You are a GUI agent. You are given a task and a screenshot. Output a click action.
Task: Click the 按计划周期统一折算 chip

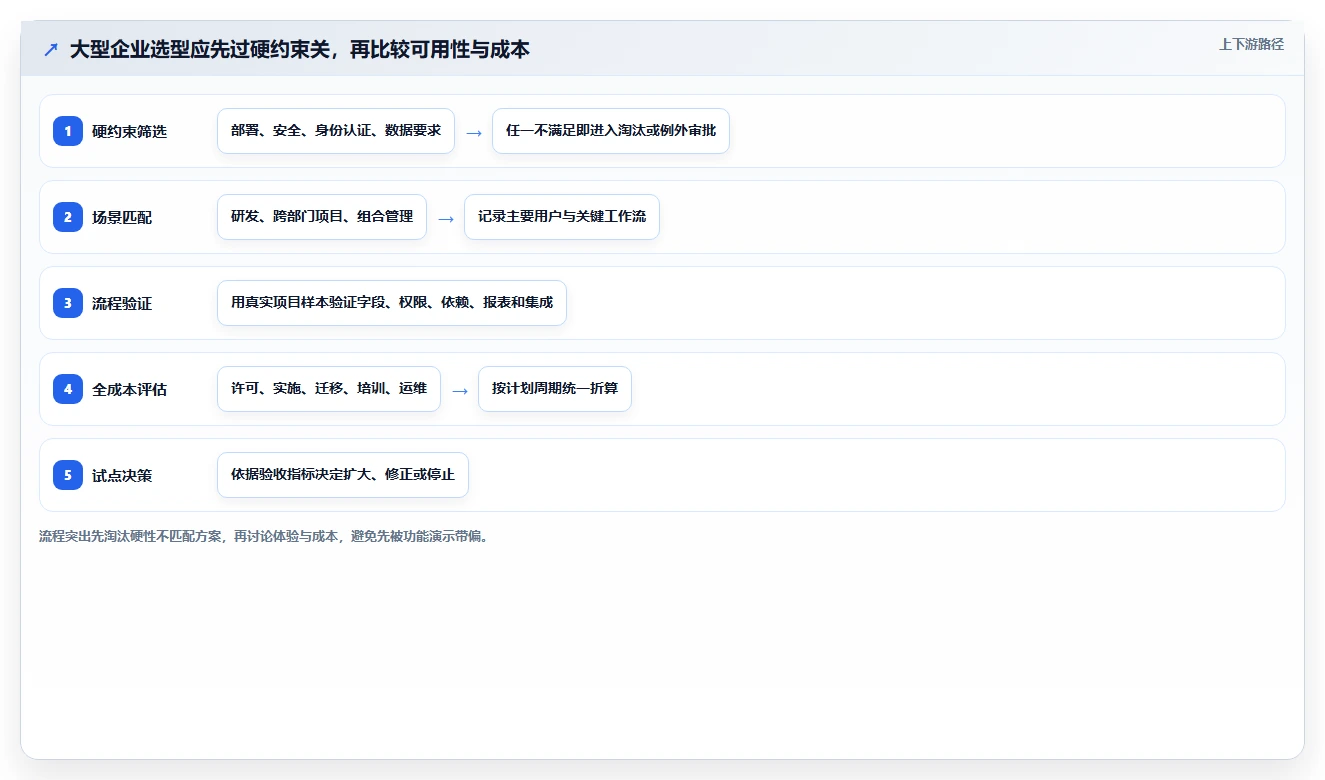click(x=555, y=389)
